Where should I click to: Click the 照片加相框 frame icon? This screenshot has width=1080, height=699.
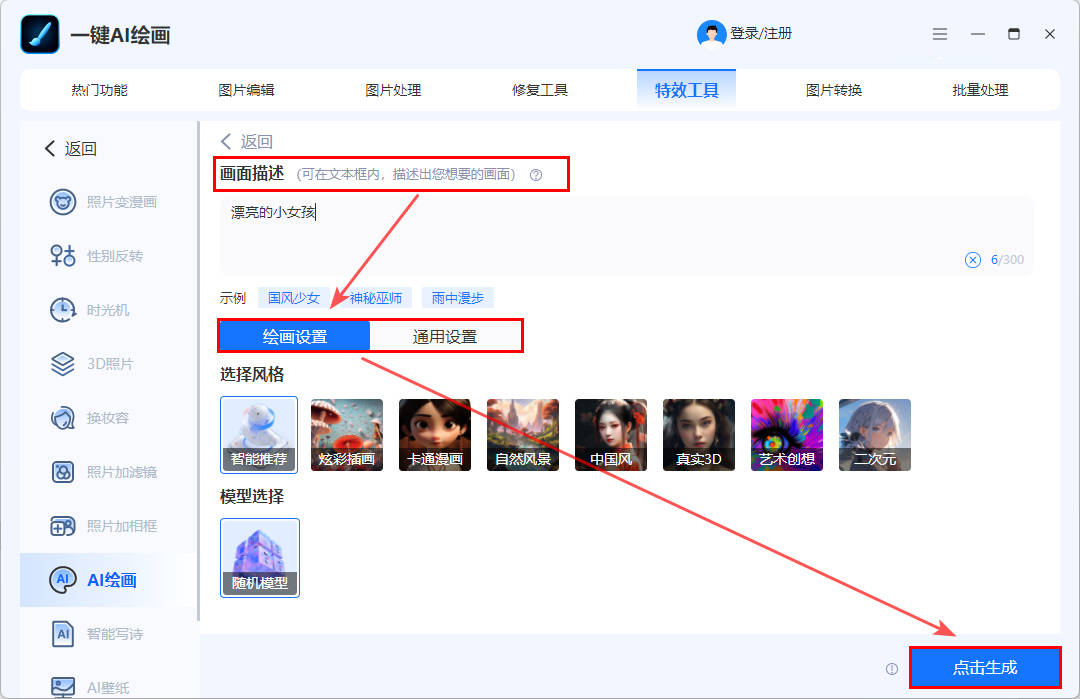tap(63, 526)
